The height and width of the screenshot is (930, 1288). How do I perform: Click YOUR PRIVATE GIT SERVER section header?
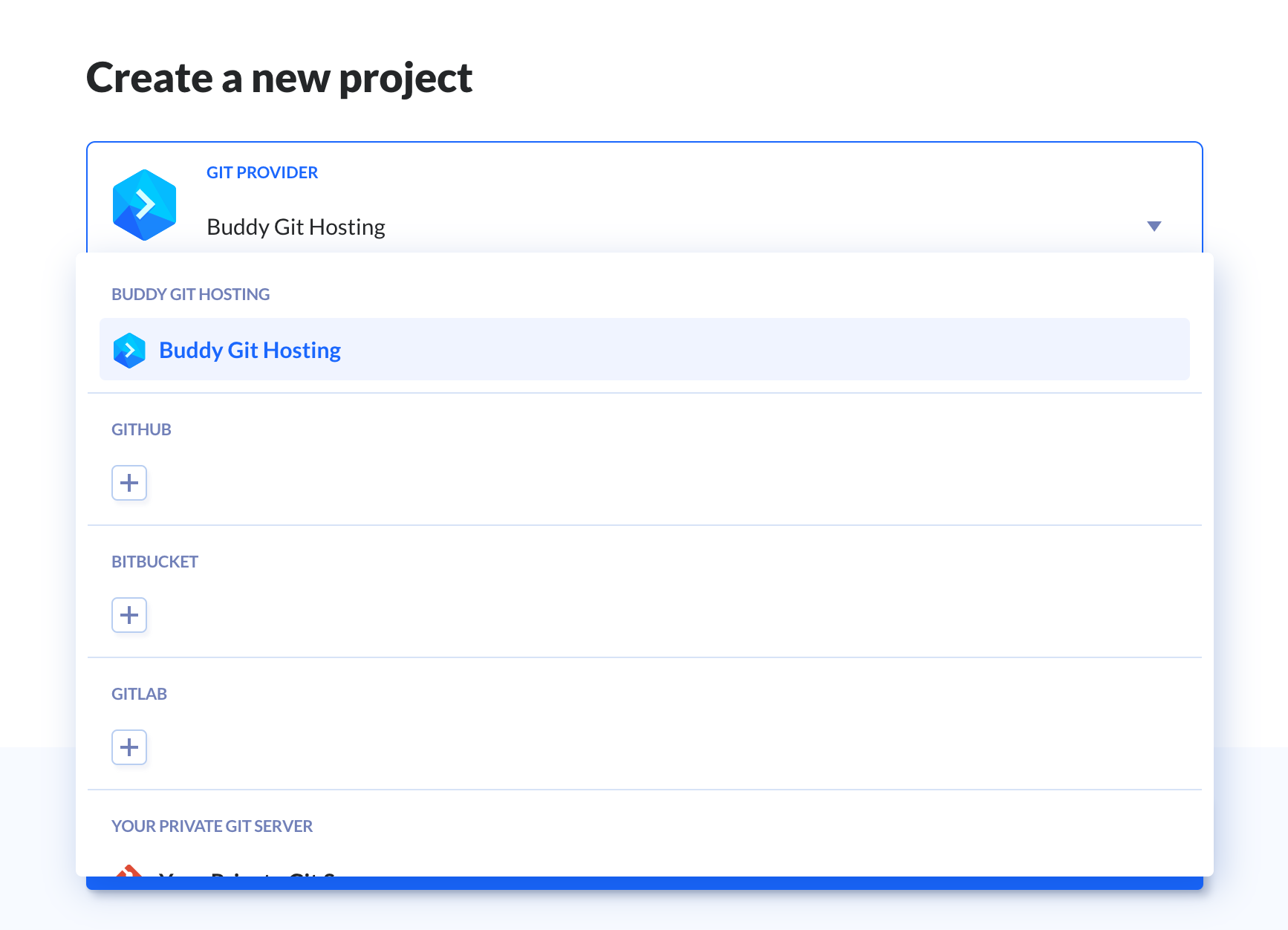[212, 826]
